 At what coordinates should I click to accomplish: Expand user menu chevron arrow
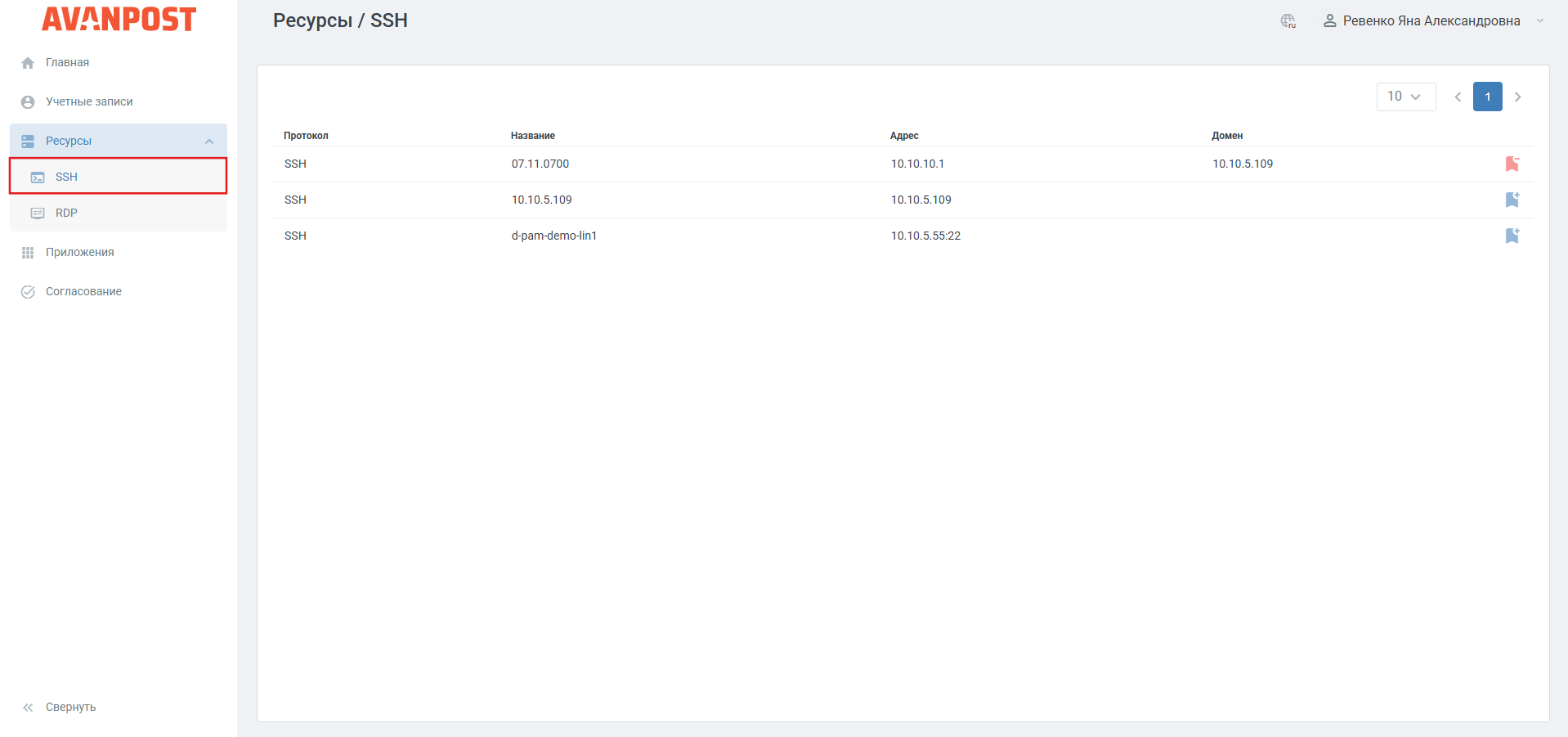(x=1540, y=20)
